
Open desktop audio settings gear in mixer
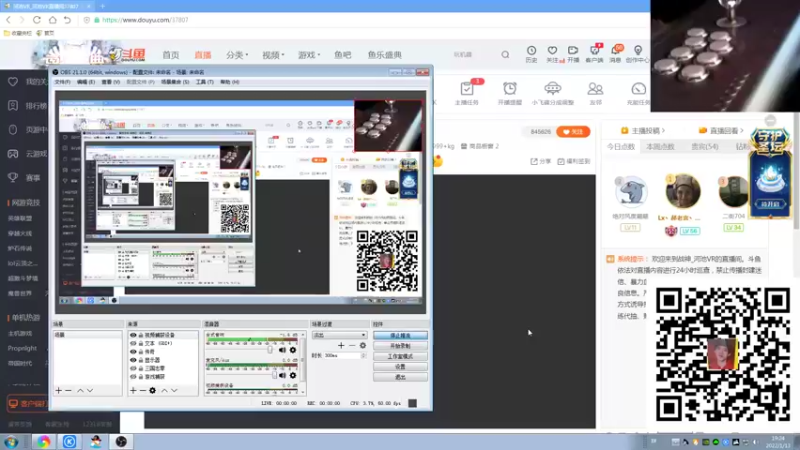point(293,350)
